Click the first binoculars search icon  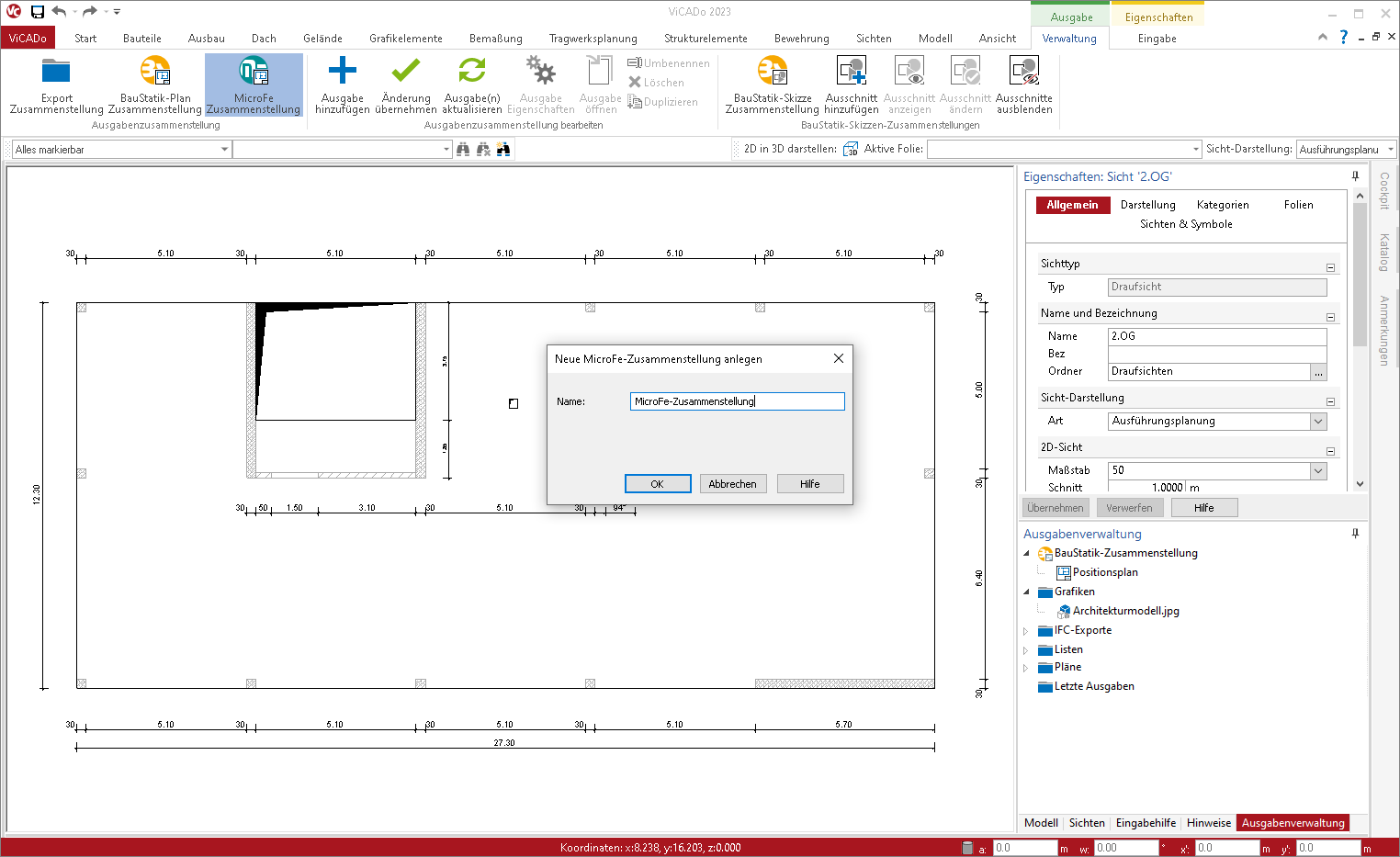point(463,149)
